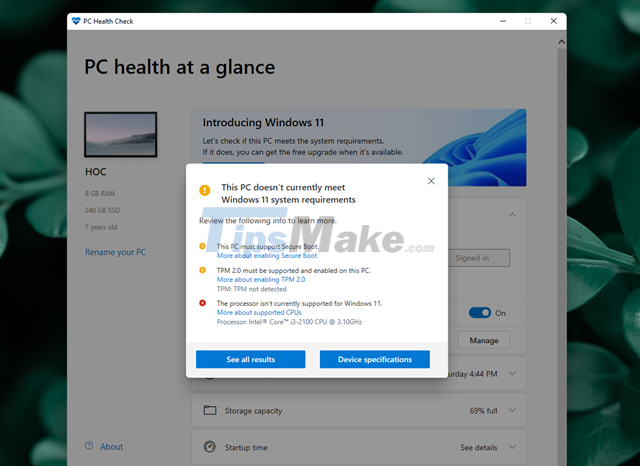Close the PC Health Check window
The image size is (640, 466).
tap(553, 21)
